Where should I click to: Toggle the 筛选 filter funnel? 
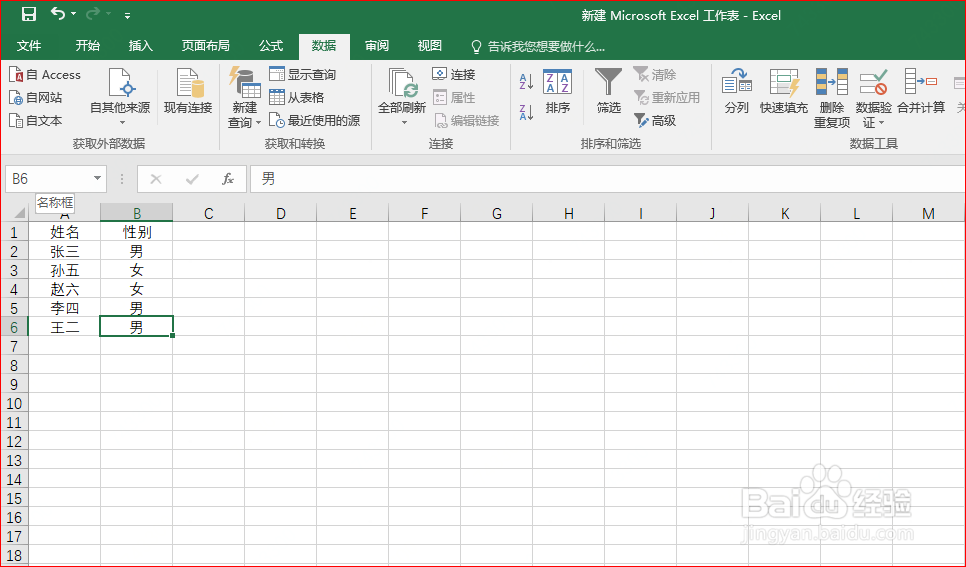pos(609,91)
